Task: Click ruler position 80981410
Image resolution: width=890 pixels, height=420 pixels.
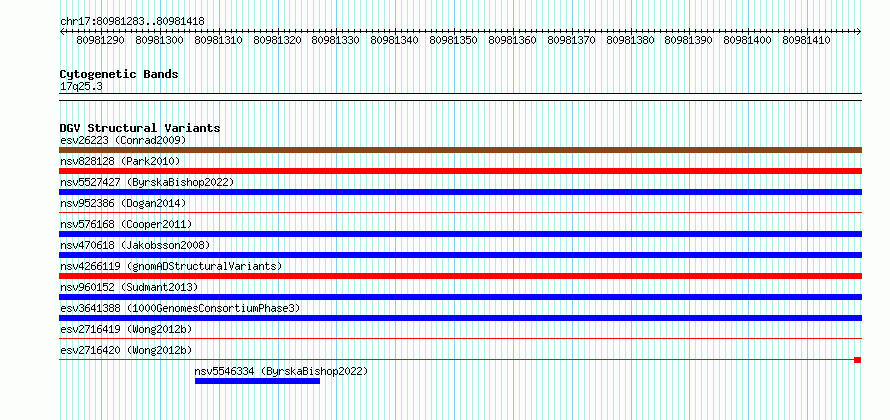Action: point(807,40)
